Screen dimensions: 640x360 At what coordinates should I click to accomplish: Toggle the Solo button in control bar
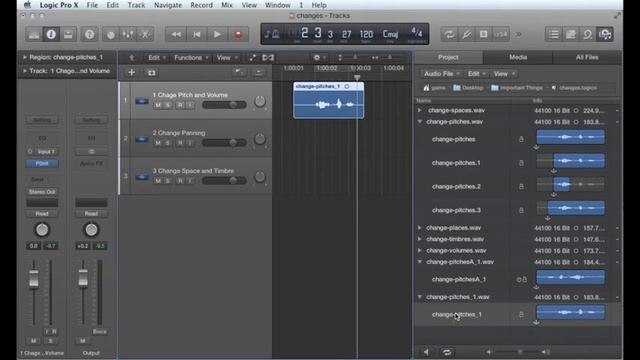(483, 34)
